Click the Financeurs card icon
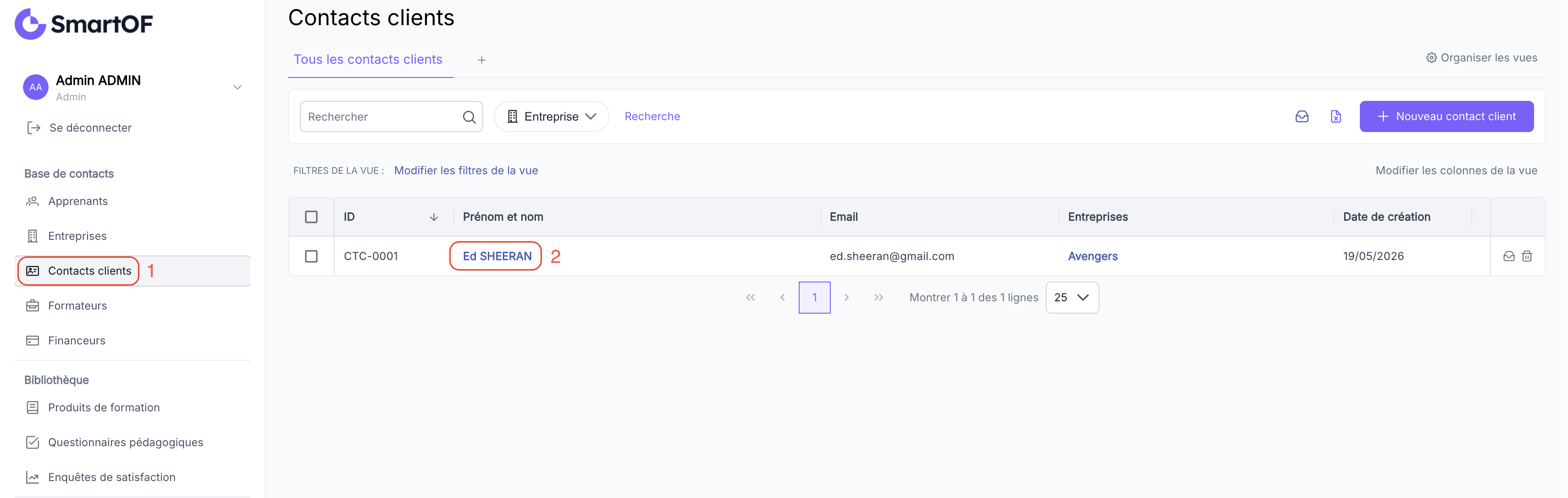Image resolution: width=1568 pixels, height=498 pixels. point(32,340)
